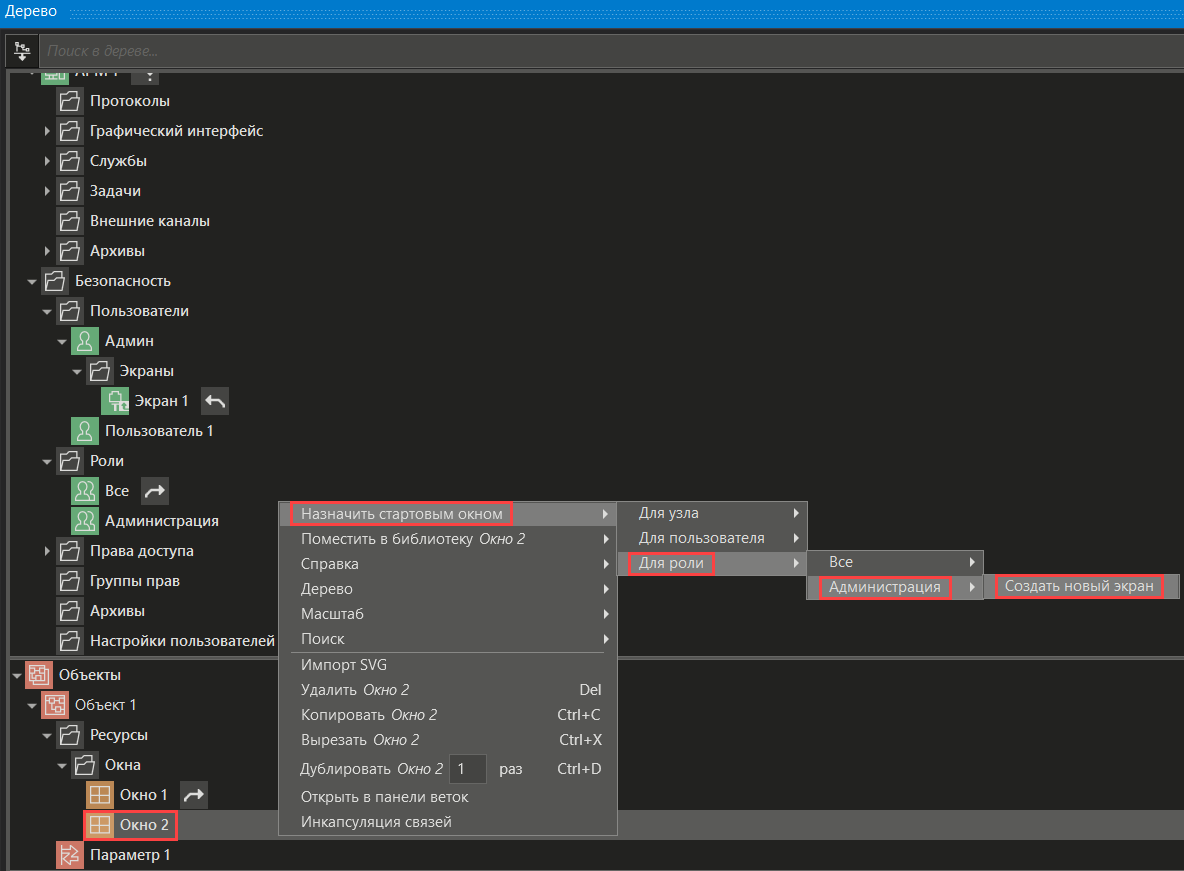Click the Администрация role group icon
Image resolution: width=1184 pixels, height=871 pixels.
point(84,521)
